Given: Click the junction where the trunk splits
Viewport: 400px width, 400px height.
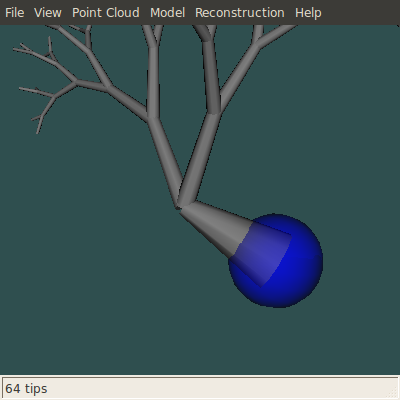Looking at the screenshot, I should coord(180,205).
